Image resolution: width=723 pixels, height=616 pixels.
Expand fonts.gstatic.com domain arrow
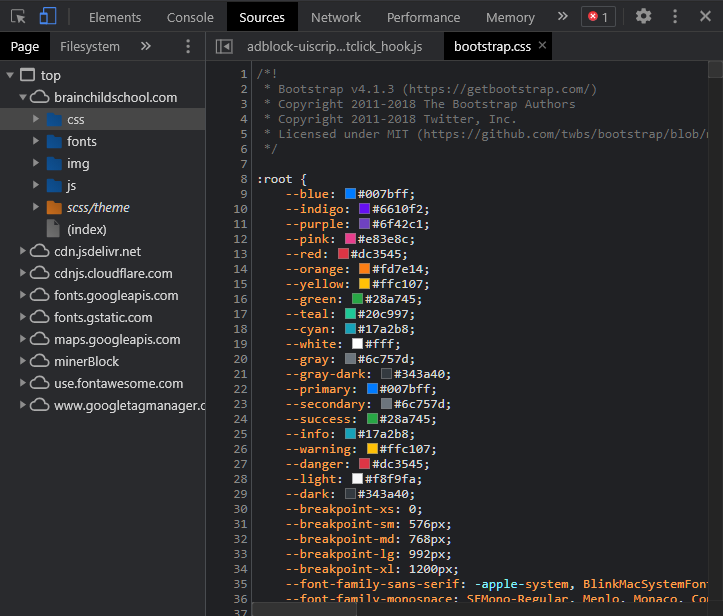pyautogui.click(x=23, y=317)
